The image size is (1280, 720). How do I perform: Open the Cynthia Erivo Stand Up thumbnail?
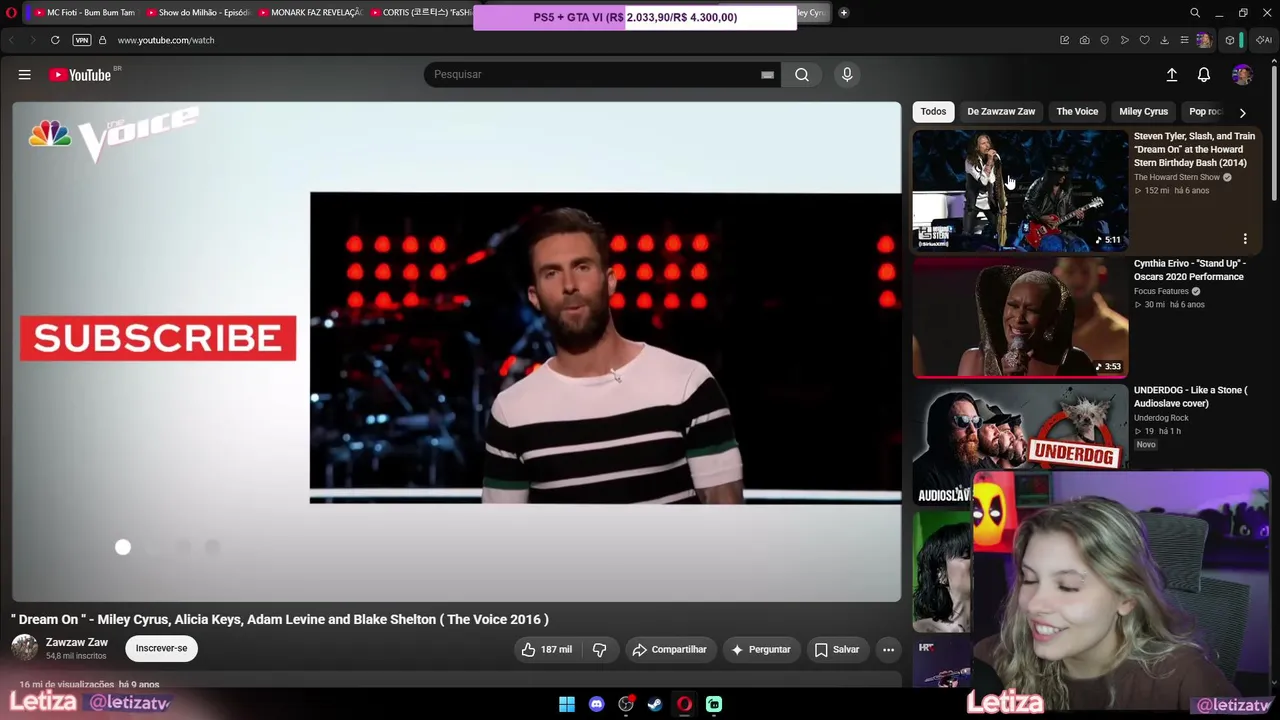(1020, 317)
